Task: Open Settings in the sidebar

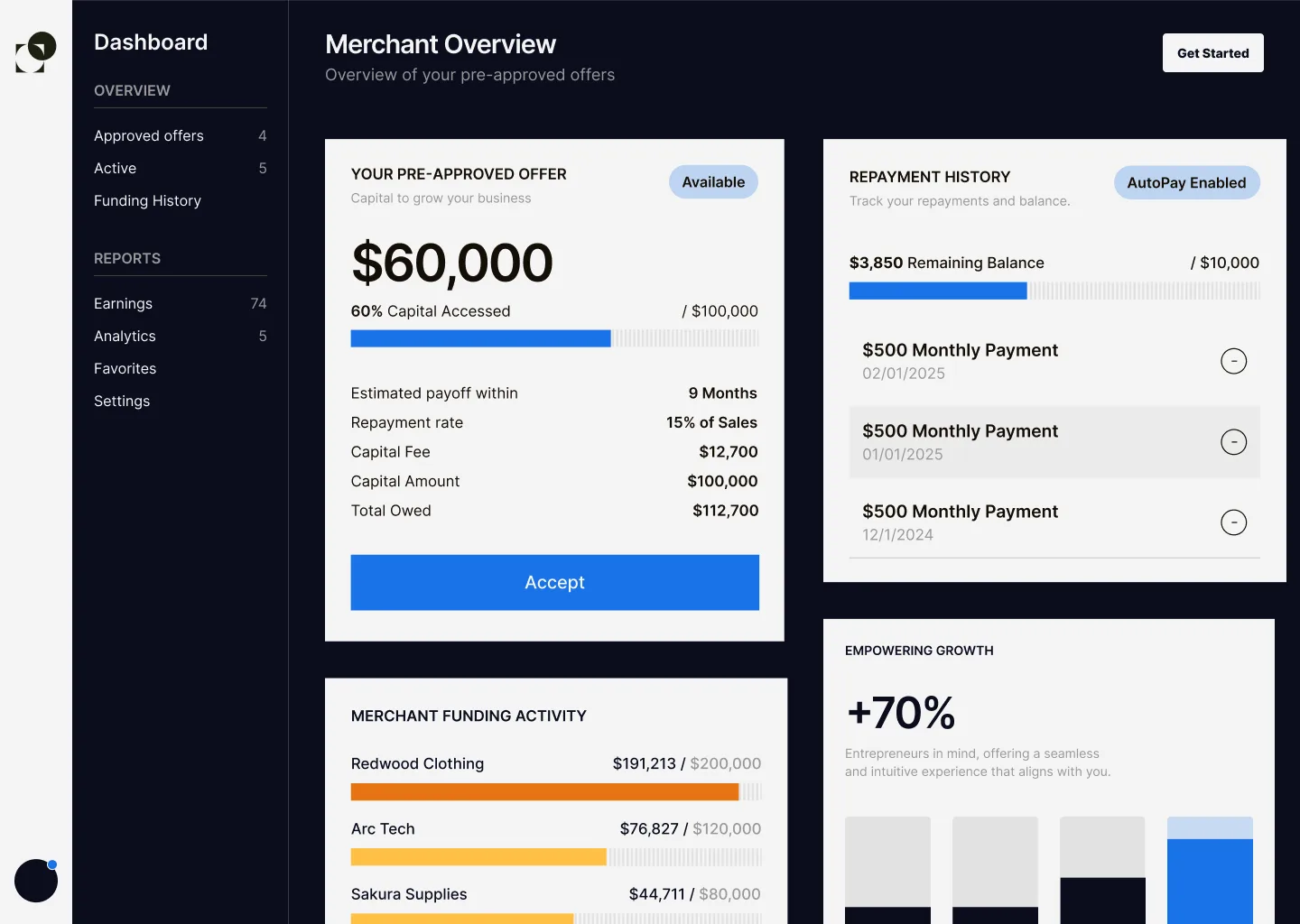Action: pos(122,401)
